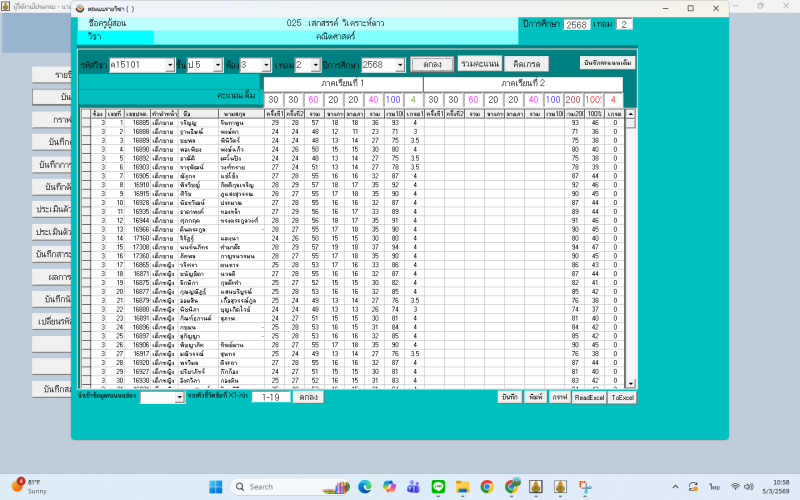Screen dimensions: 800x500
Task: Expand the academic year 2568 dropdown
Action: [399, 64]
